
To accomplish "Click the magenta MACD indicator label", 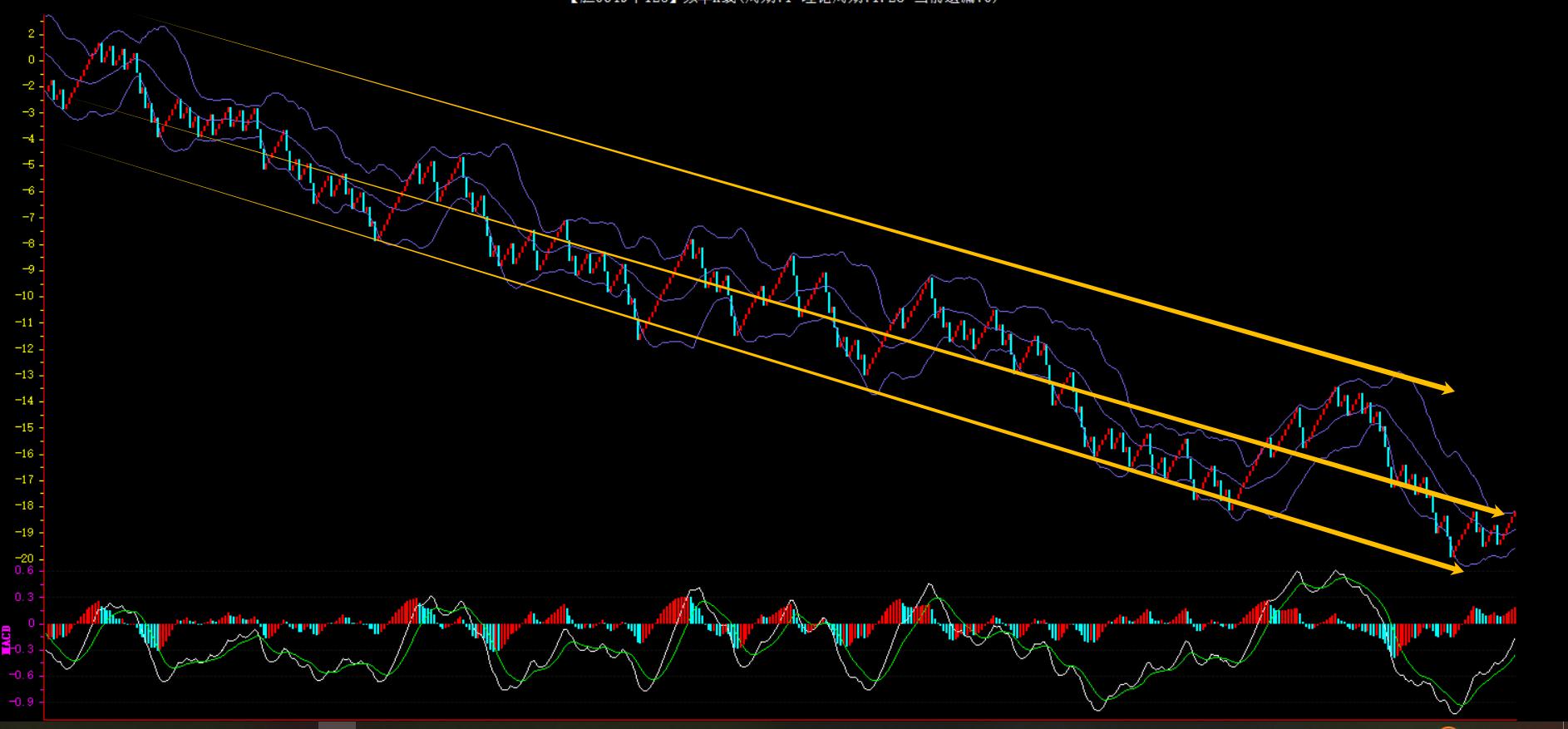I will coord(7,639).
